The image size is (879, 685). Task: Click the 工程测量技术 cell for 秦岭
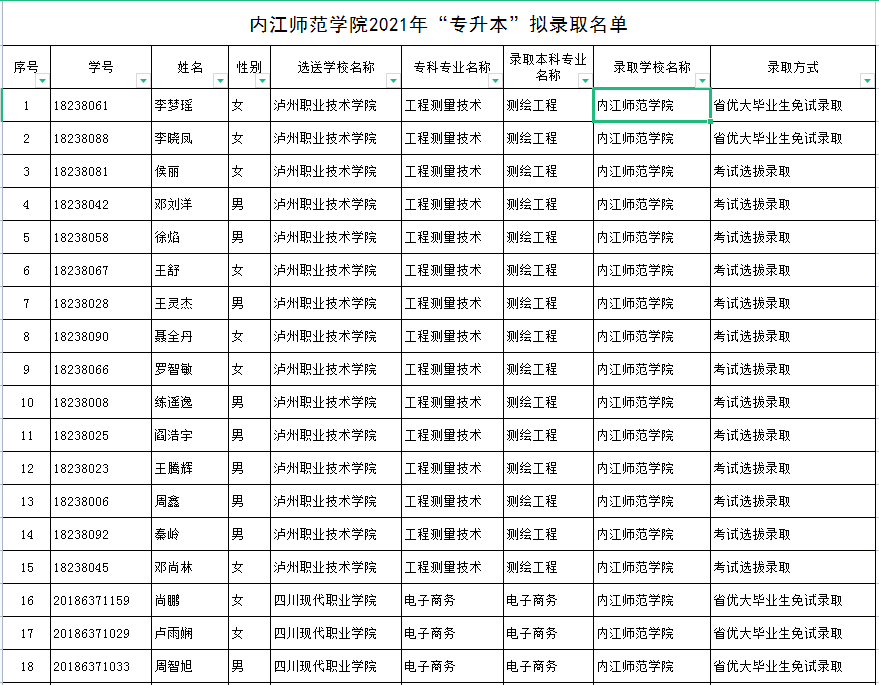[452, 534]
